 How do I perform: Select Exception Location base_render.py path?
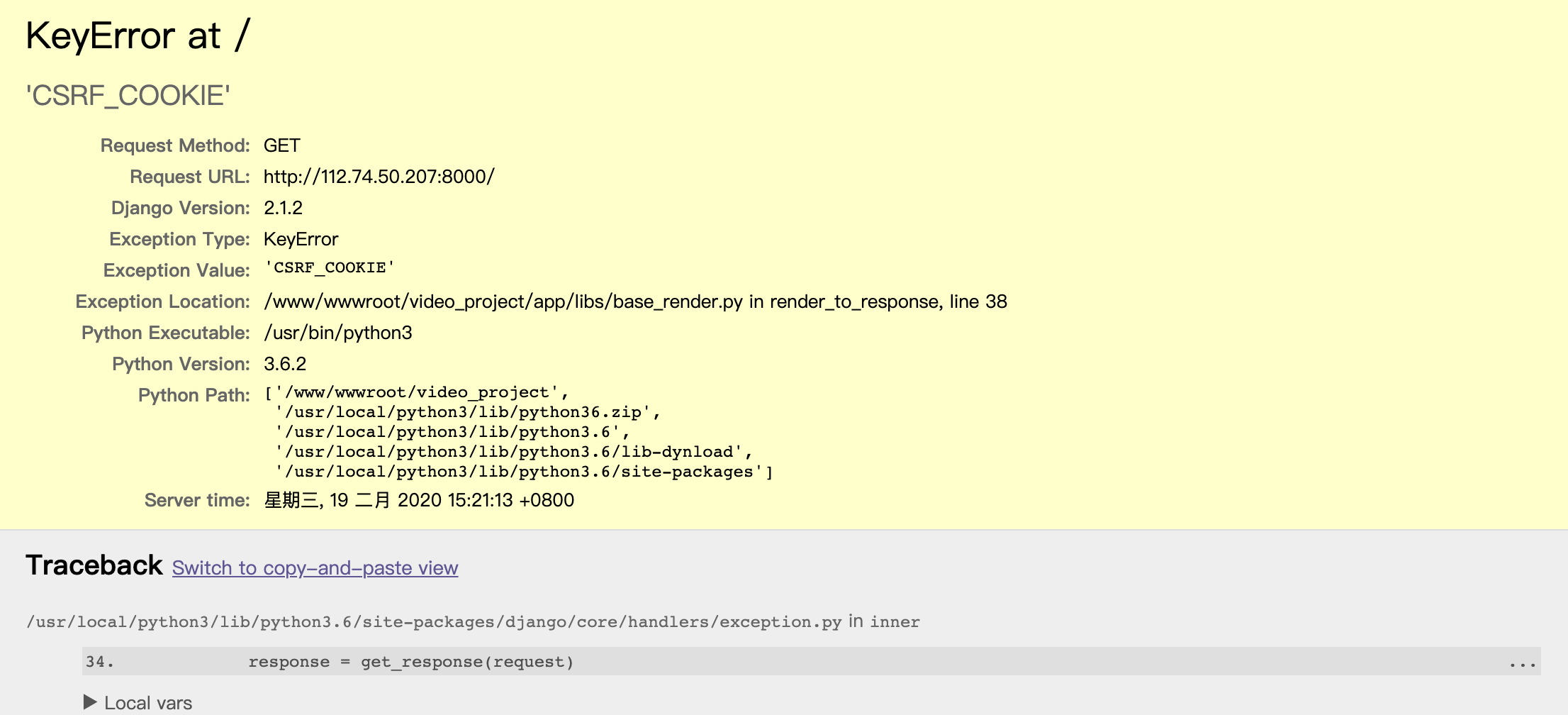[635, 301]
